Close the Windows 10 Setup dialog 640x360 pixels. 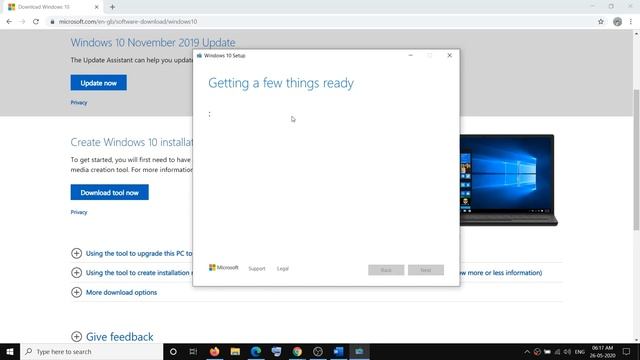coord(449,55)
